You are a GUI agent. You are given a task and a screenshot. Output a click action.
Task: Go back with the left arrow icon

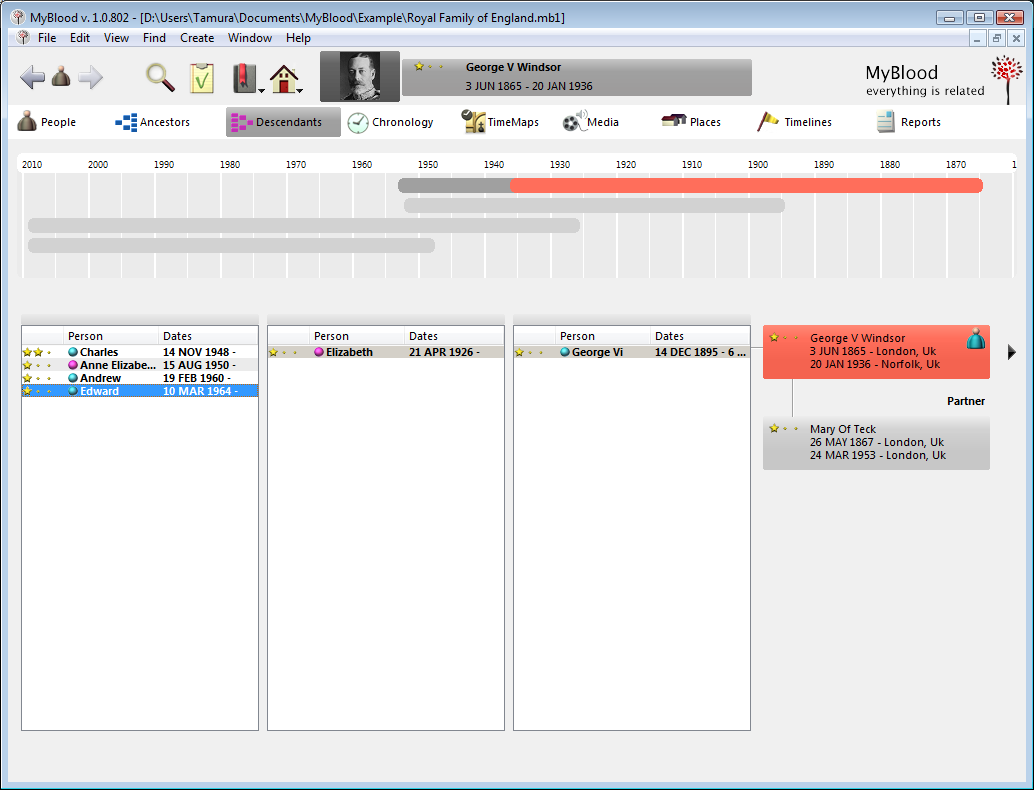point(32,77)
